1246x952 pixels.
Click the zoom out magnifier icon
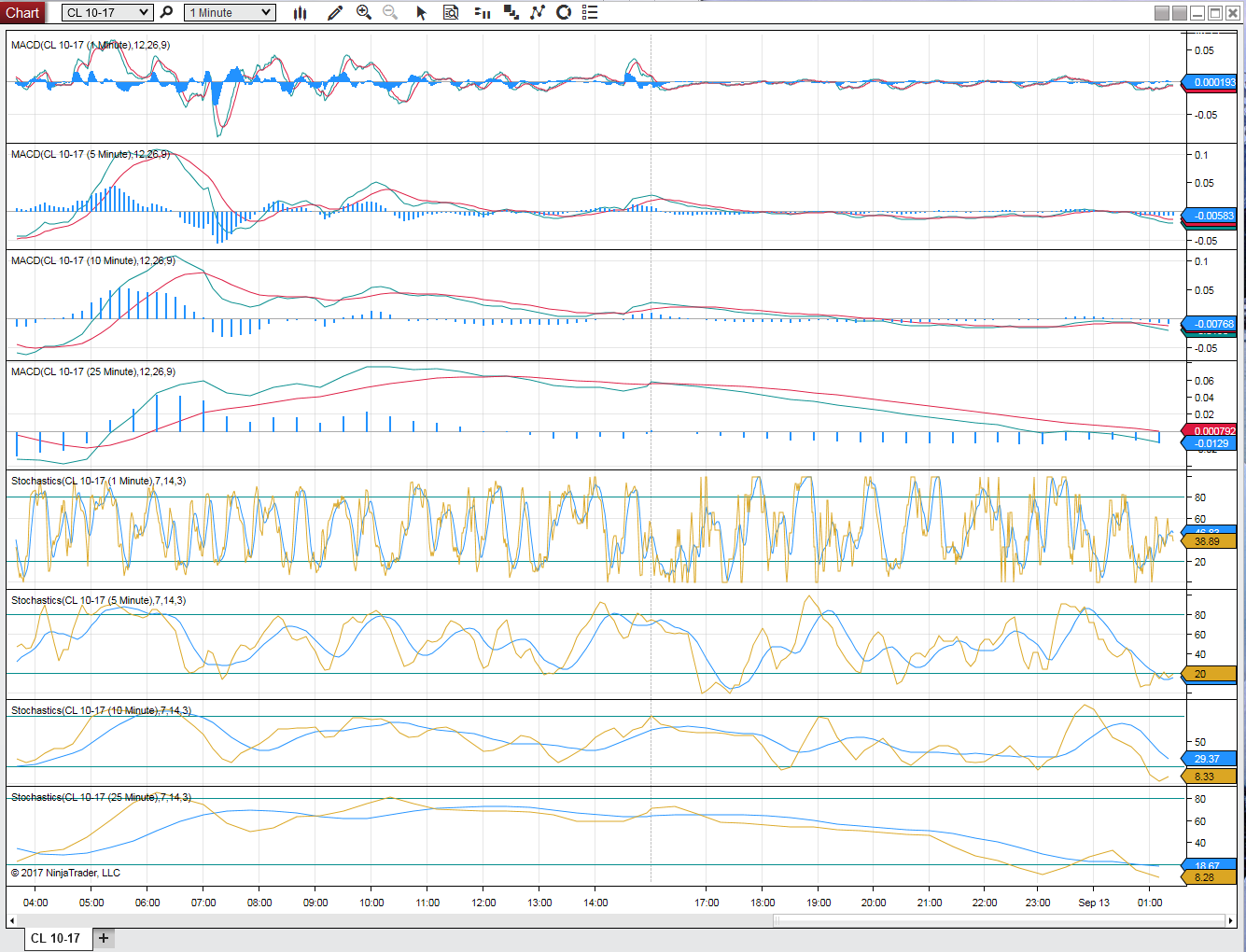click(390, 12)
